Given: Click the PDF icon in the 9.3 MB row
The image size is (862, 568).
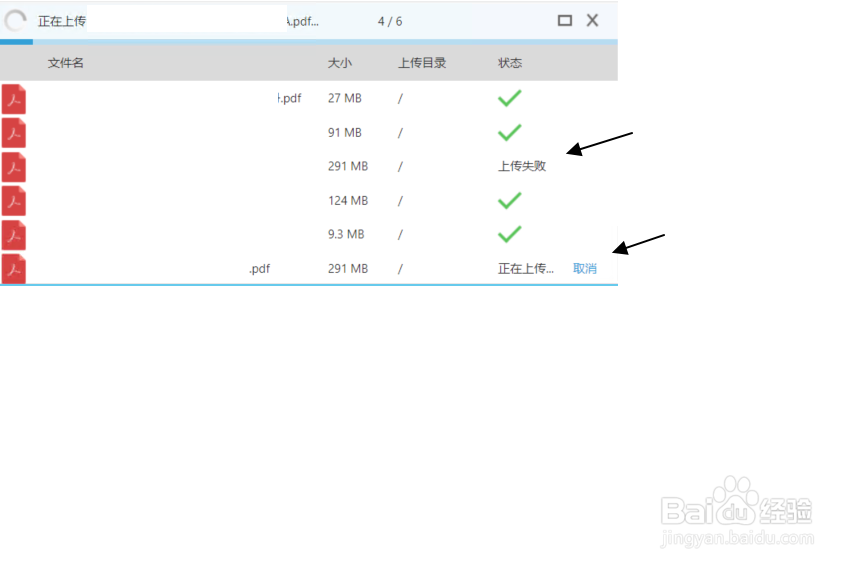Looking at the screenshot, I should 14,235.
